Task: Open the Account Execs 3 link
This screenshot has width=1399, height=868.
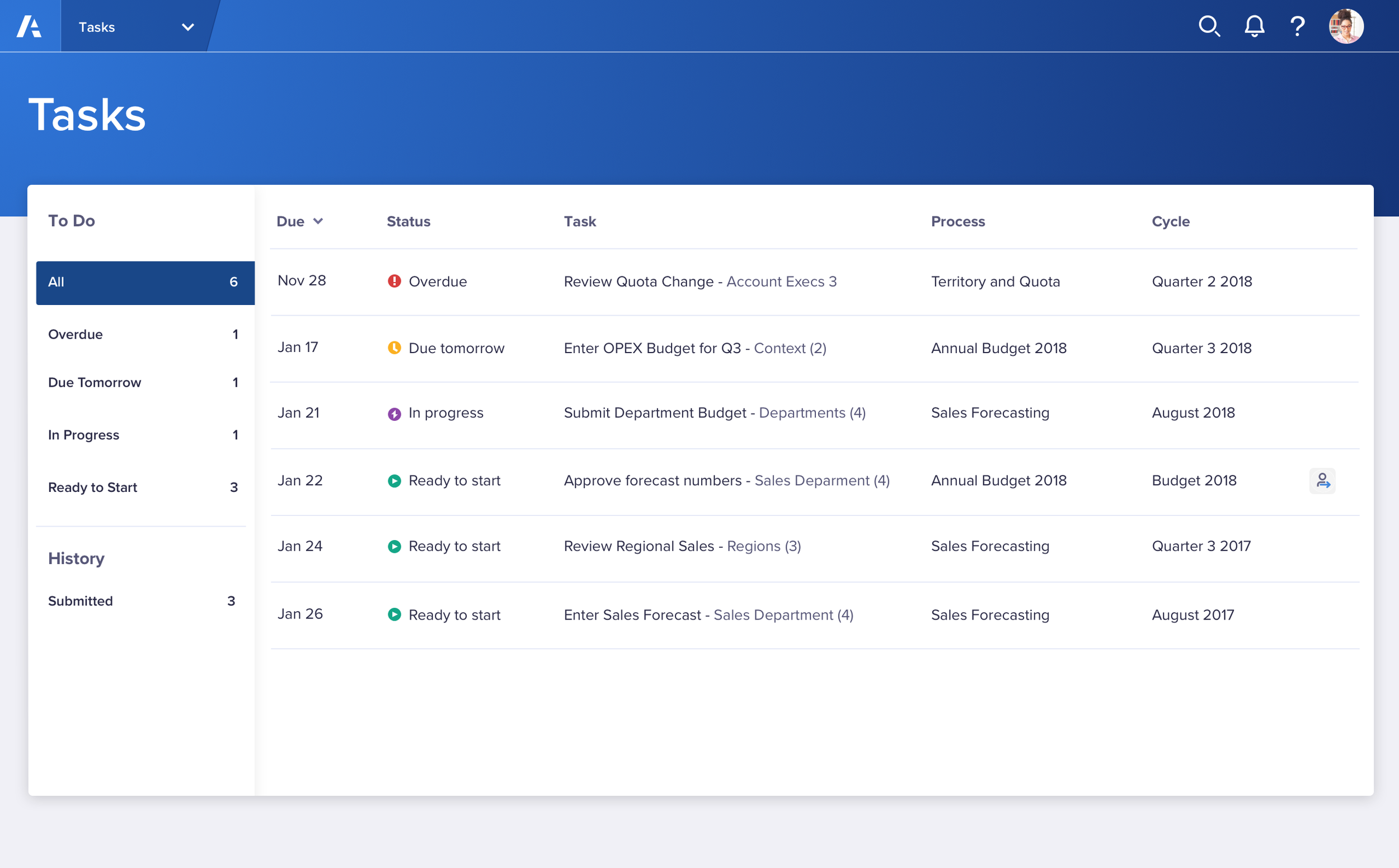Action: tap(781, 282)
